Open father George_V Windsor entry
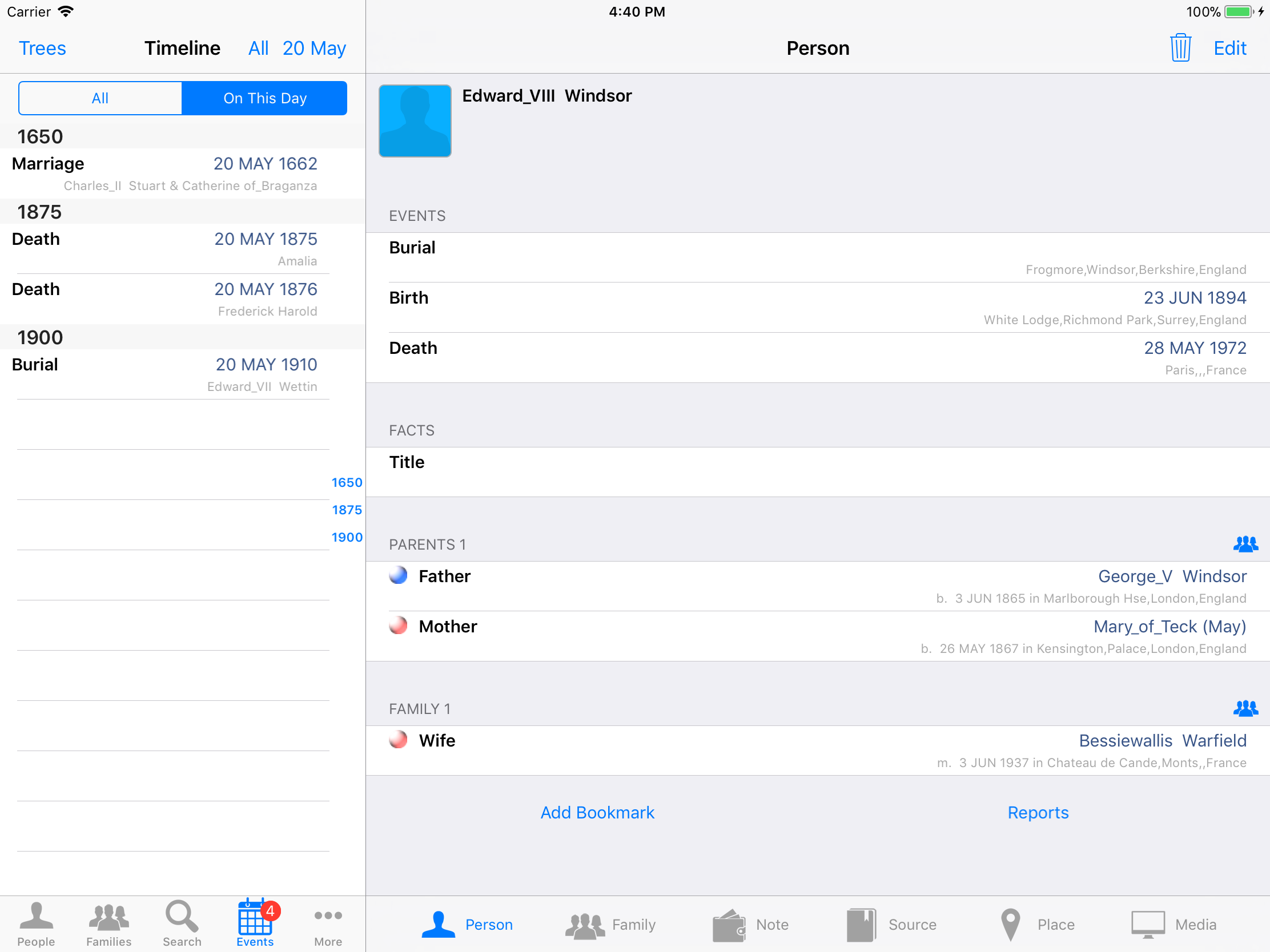Image resolution: width=1270 pixels, height=952 pixels. (x=1171, y=576)
